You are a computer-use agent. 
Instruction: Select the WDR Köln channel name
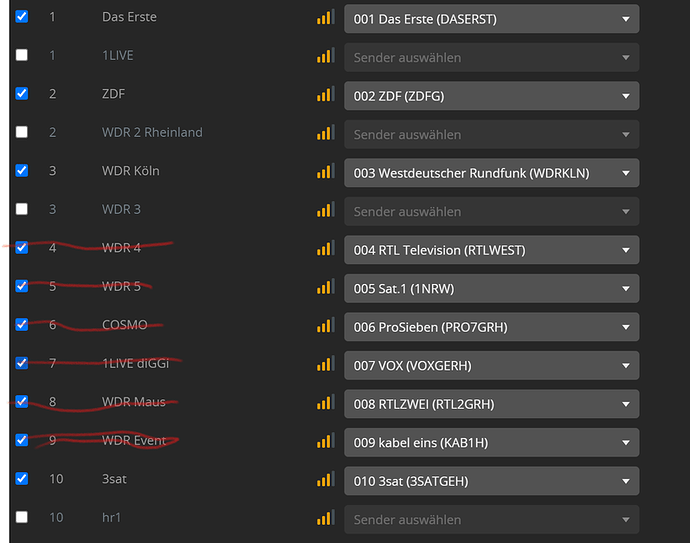point(131,171)
